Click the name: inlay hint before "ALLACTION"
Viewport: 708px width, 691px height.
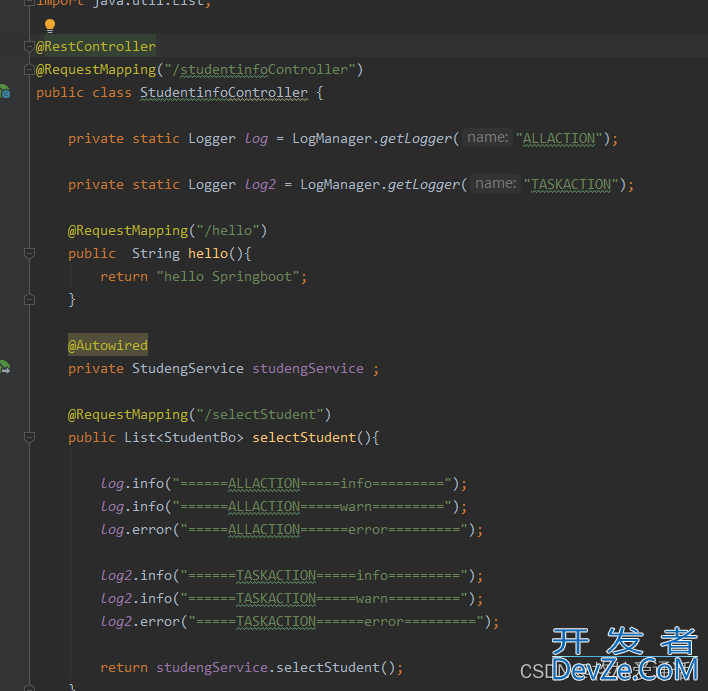point(487,137)
